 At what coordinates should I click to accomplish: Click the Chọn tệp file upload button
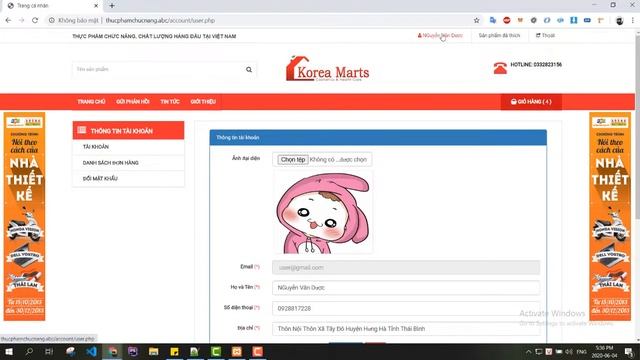point(293,160)
